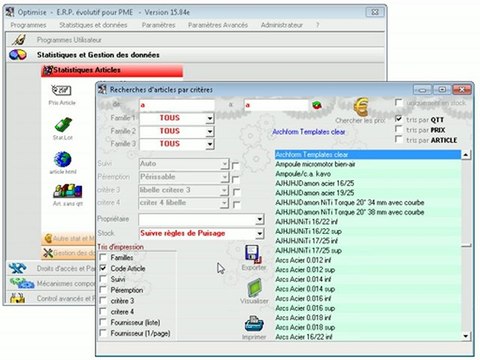Click the 'Archform Templates clear' blue link text
The width and height of the screenshot is (480, 360).
coord(309,132)
